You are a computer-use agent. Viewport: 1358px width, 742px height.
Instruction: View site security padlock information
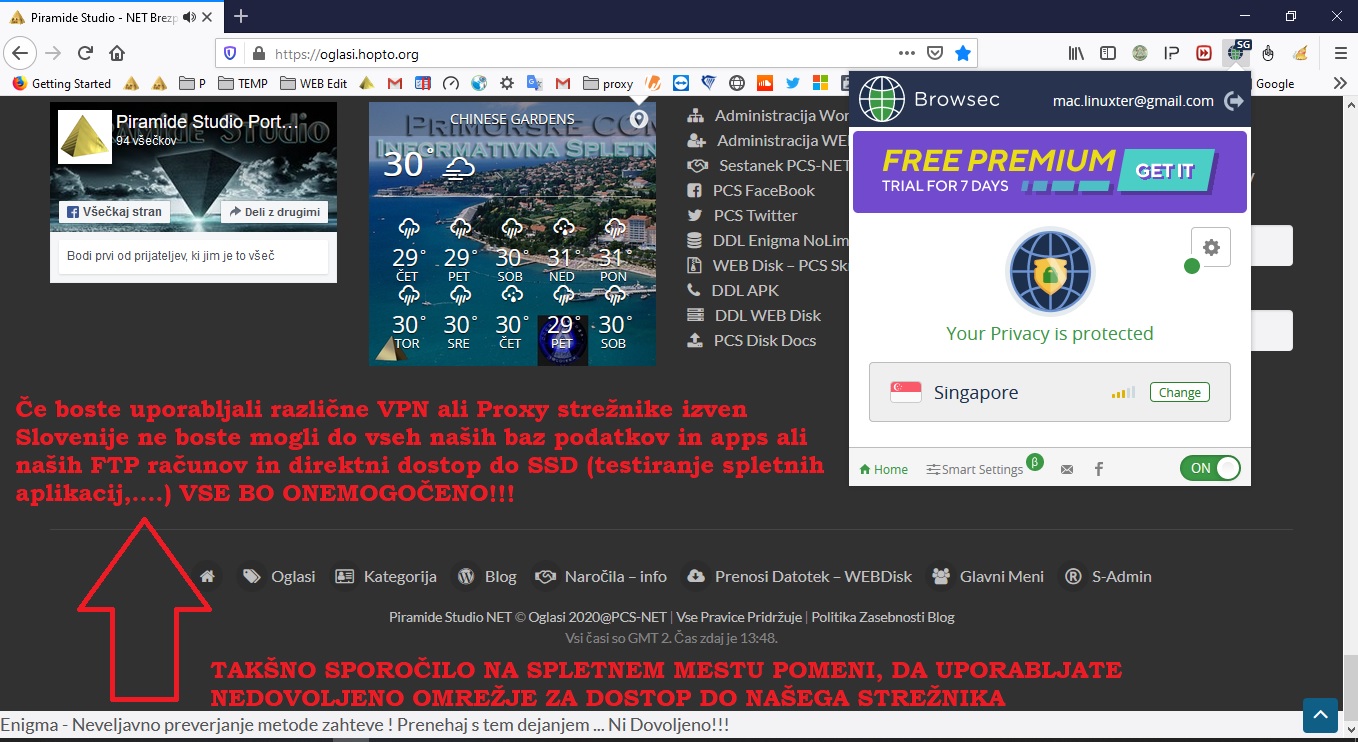[x=258, y=53]
